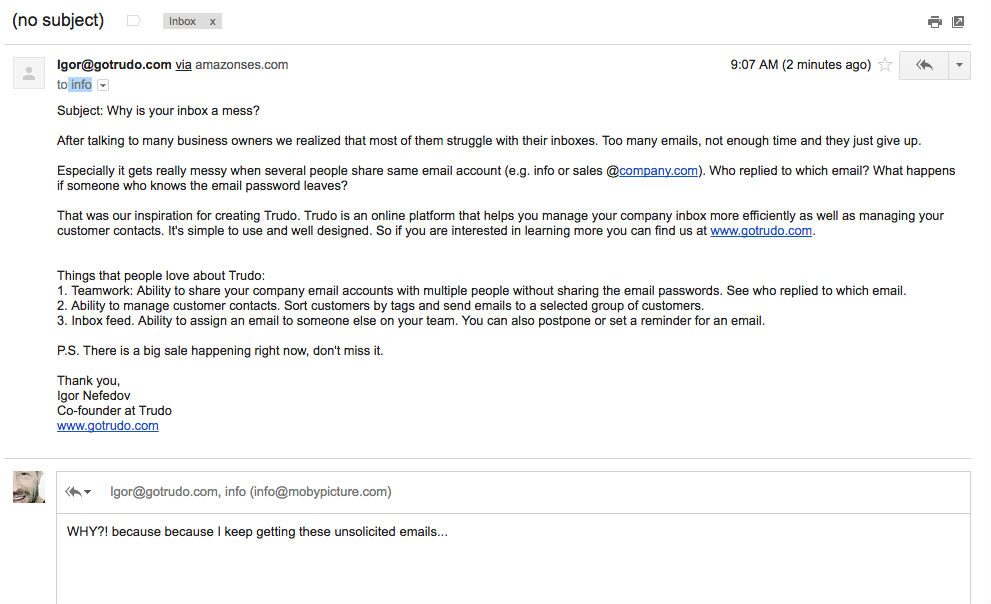Click the 'via' link next to the sender
The width and height of the screenshot is (991, 604).
pos(183,65)
